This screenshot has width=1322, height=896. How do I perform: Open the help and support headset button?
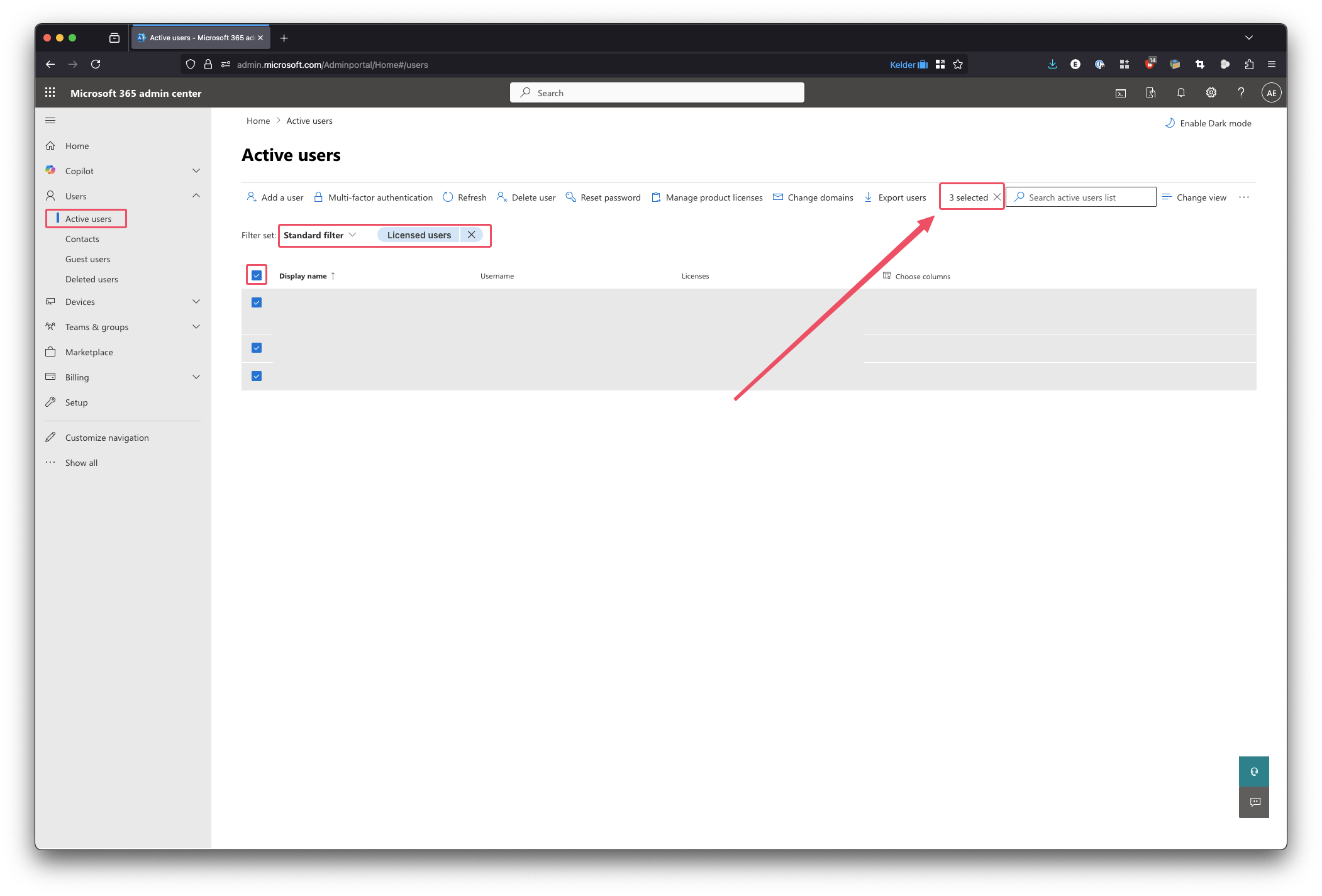tap(1253, 772)
